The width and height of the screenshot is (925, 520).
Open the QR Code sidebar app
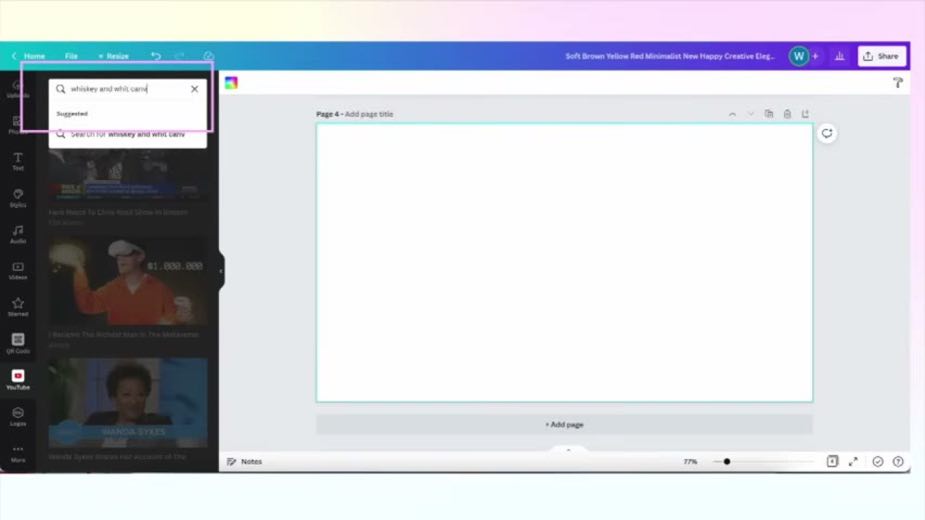tap(18, 344)
